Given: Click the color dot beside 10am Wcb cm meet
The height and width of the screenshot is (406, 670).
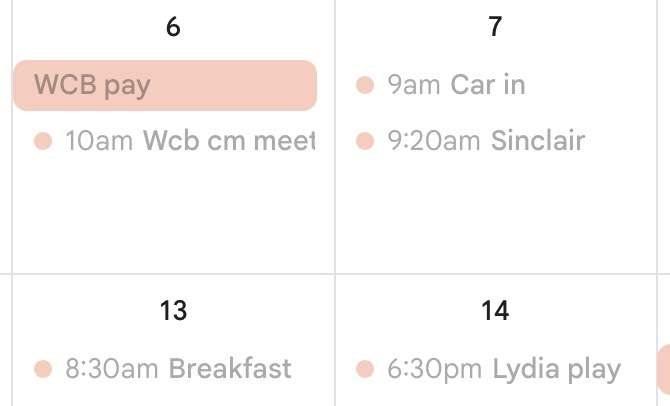Looking at the screenshot, I should [43, 141].
